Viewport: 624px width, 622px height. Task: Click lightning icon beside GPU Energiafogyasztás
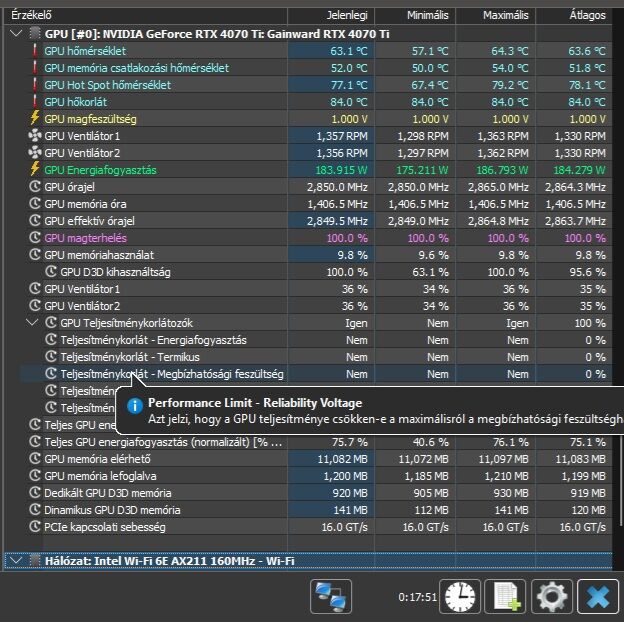pos(35,170)
